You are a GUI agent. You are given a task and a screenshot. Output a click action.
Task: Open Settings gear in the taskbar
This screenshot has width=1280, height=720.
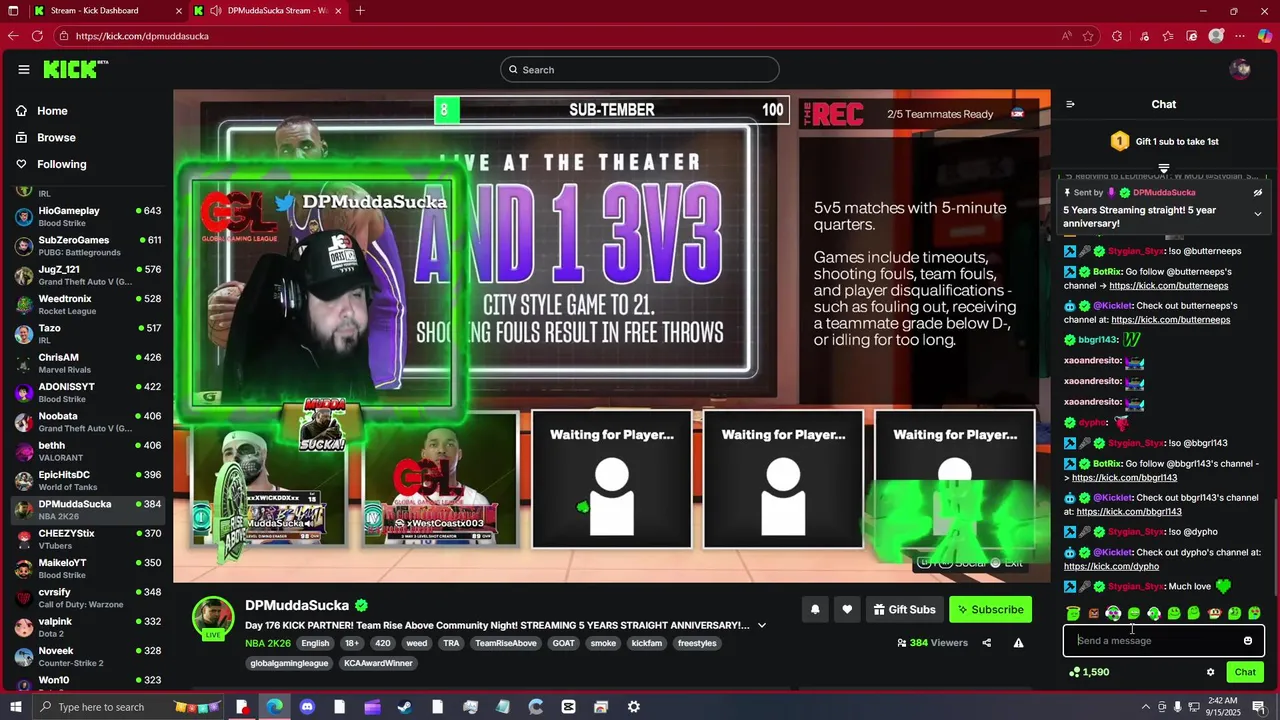click(x=633, y=707)
